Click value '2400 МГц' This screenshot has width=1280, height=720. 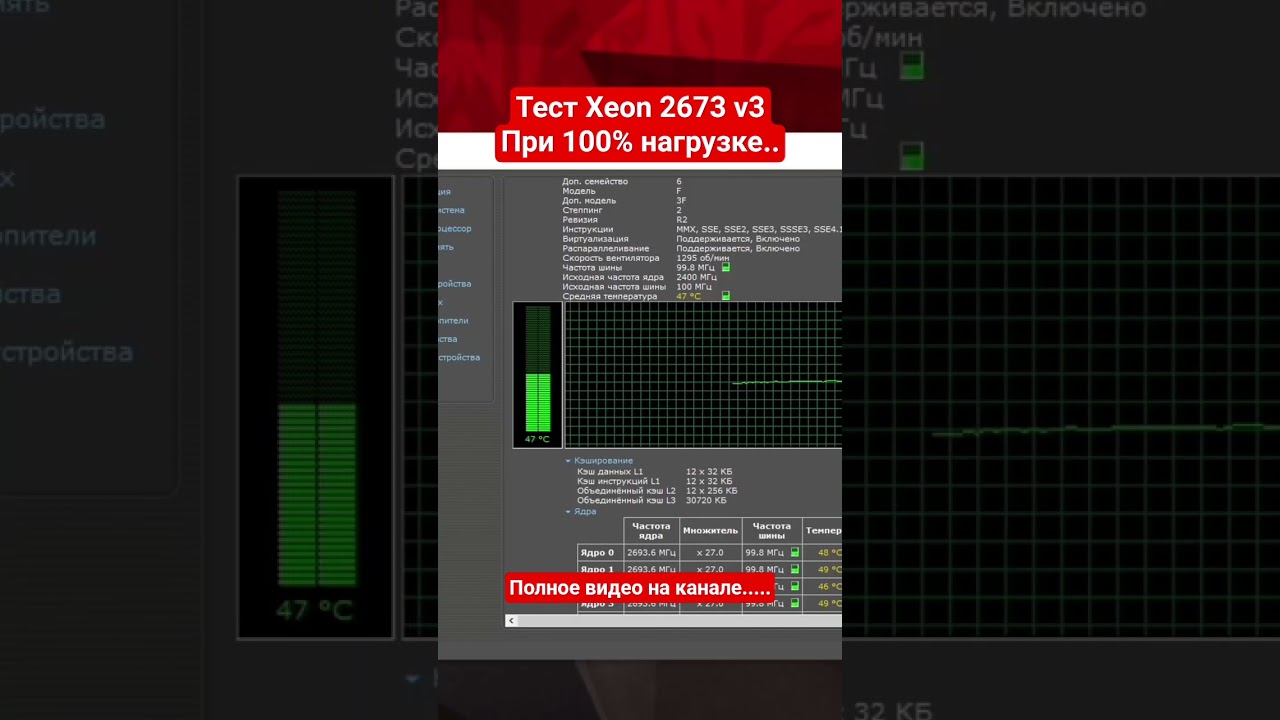[x=696, y=277]
